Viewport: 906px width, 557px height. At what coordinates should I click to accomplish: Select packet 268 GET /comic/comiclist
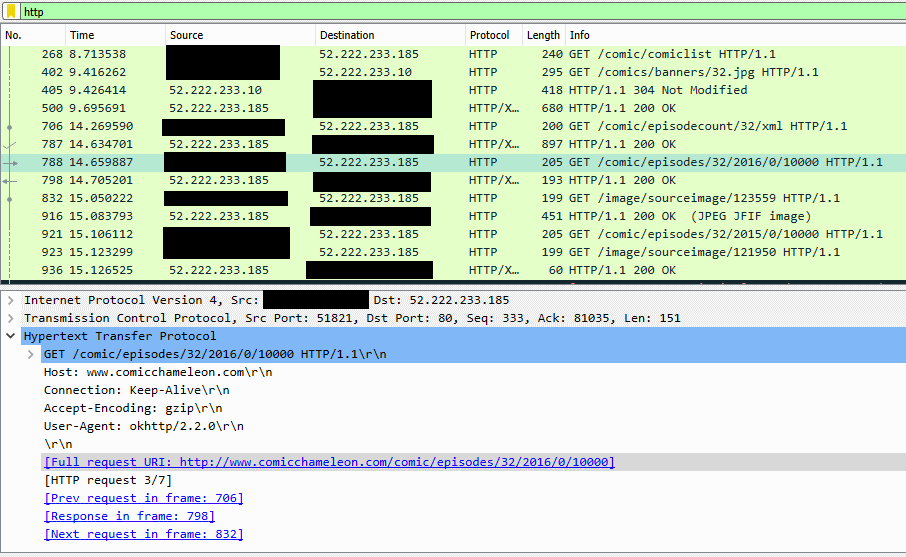coord(453,54)
